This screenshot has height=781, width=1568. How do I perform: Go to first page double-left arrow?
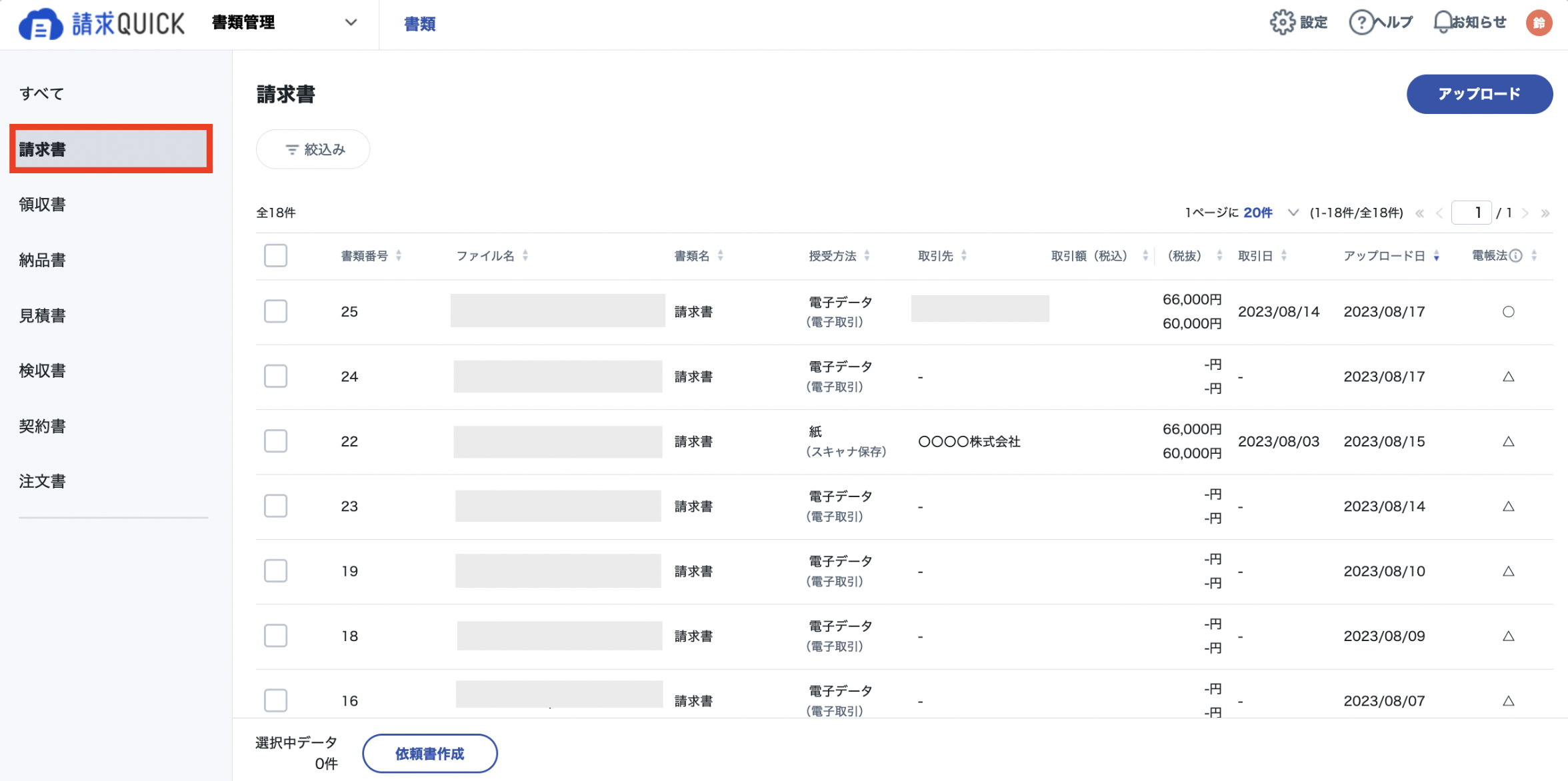point(1419,213)
